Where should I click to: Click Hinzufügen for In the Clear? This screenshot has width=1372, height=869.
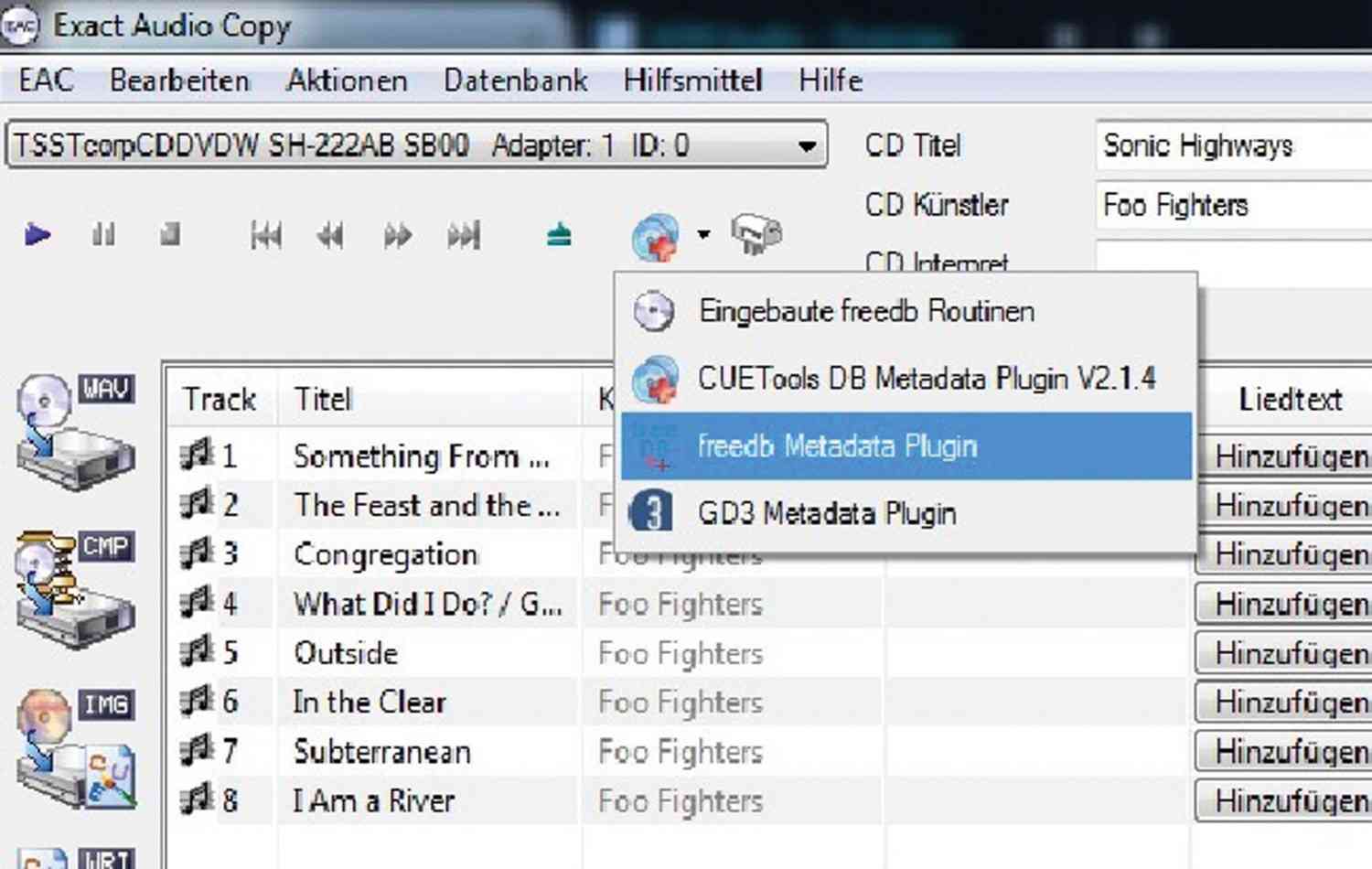point(1284,703)
